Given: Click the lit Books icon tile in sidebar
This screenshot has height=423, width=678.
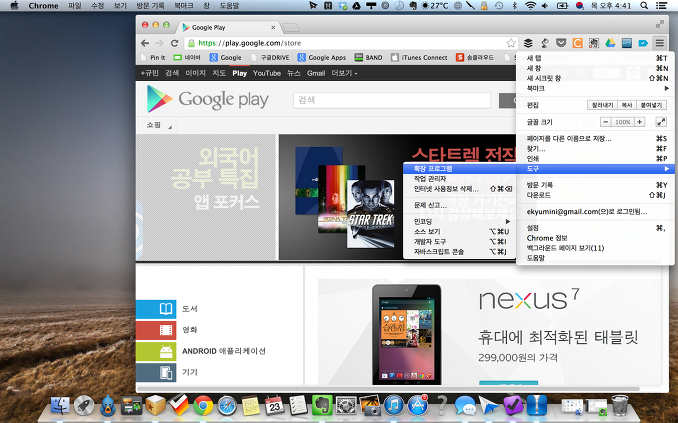Looking at the screenshot, I should point(156,309).
